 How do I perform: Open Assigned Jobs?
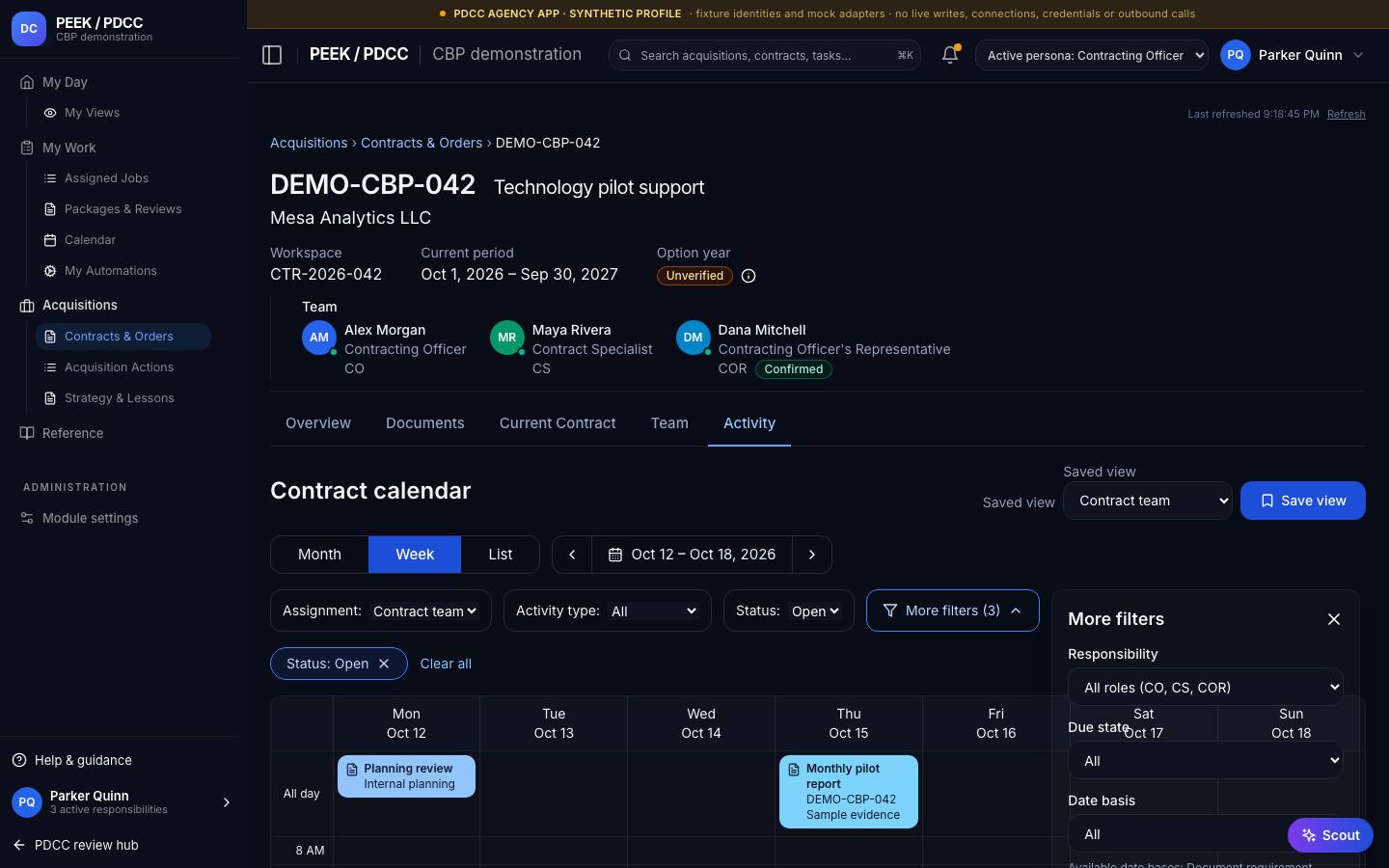pos(106,178)
